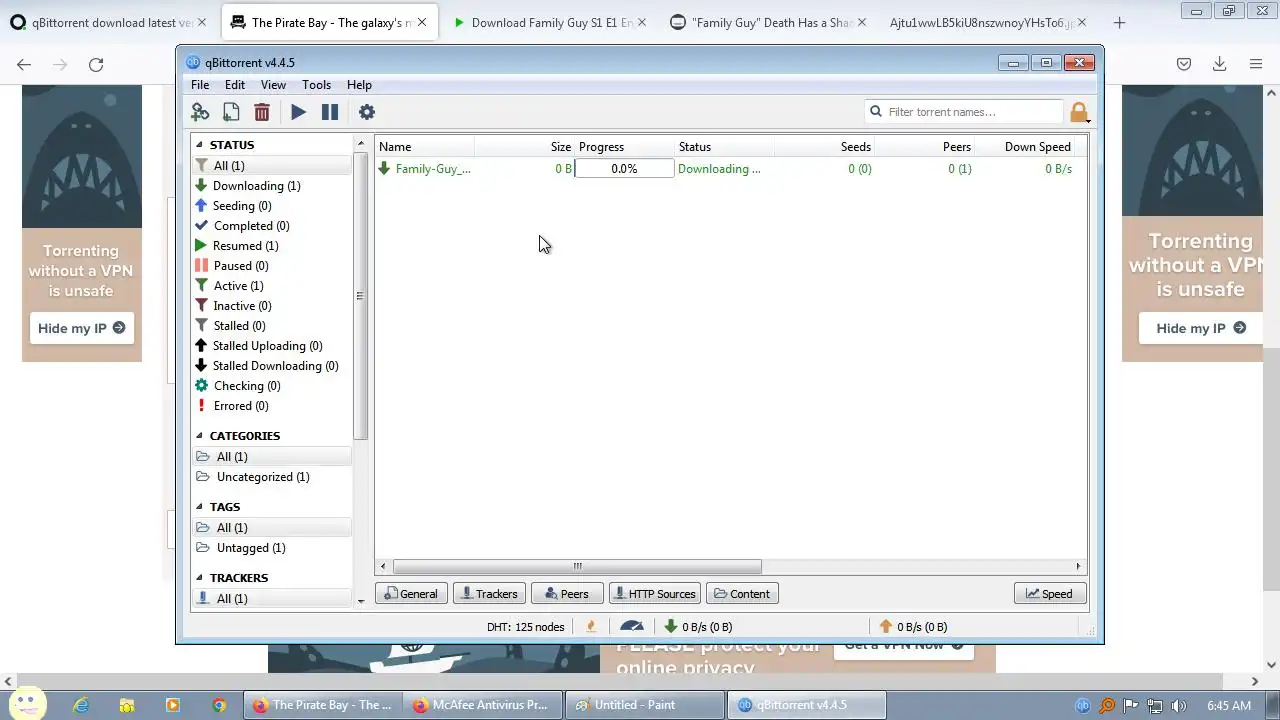Click the DHT: 125 nodes status text
The height and width of the screenshot is (720, 1280).
coord(526,626)
